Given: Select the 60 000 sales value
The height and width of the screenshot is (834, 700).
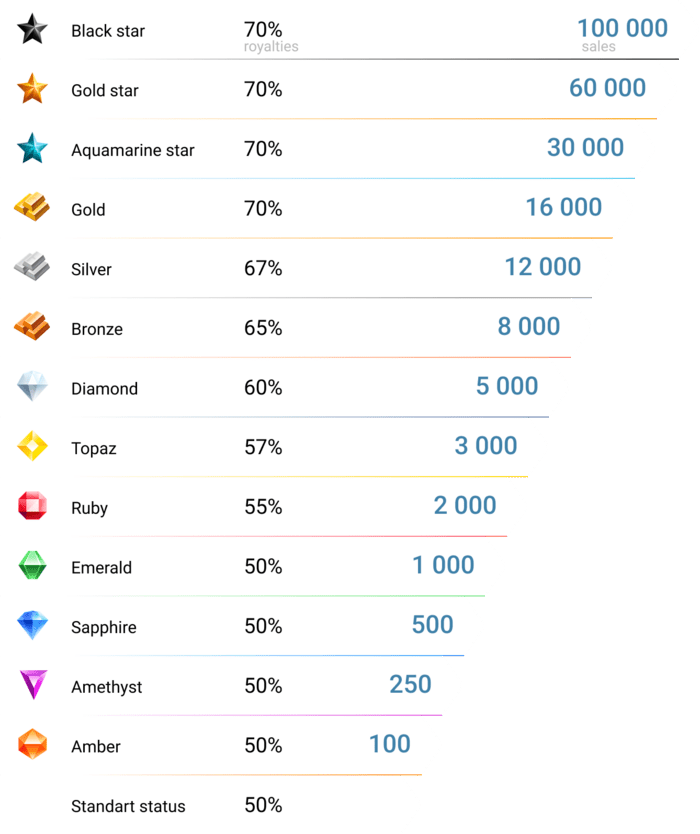Looking at the screenshot, I should tap(607, 88).
